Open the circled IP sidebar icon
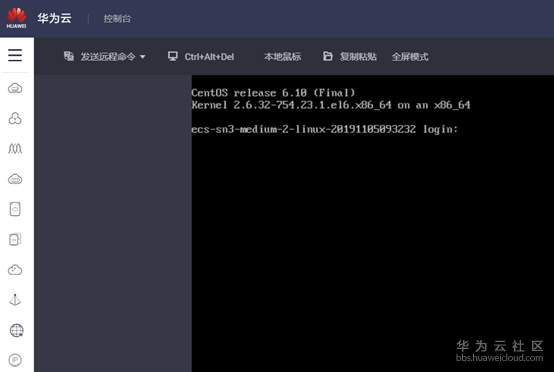Image resolution: width=554 pixels, height=372 pixels. tap(15, 360)
